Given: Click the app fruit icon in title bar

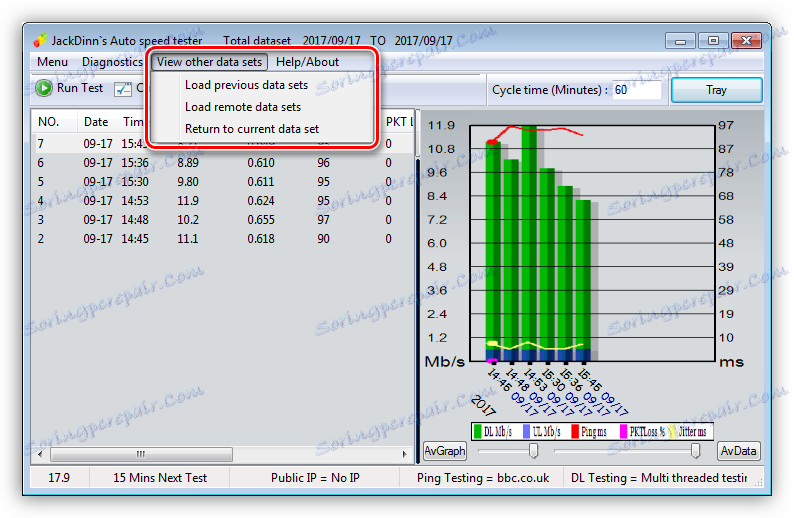Looking at the screenshot, I should (x=41, y=40).
